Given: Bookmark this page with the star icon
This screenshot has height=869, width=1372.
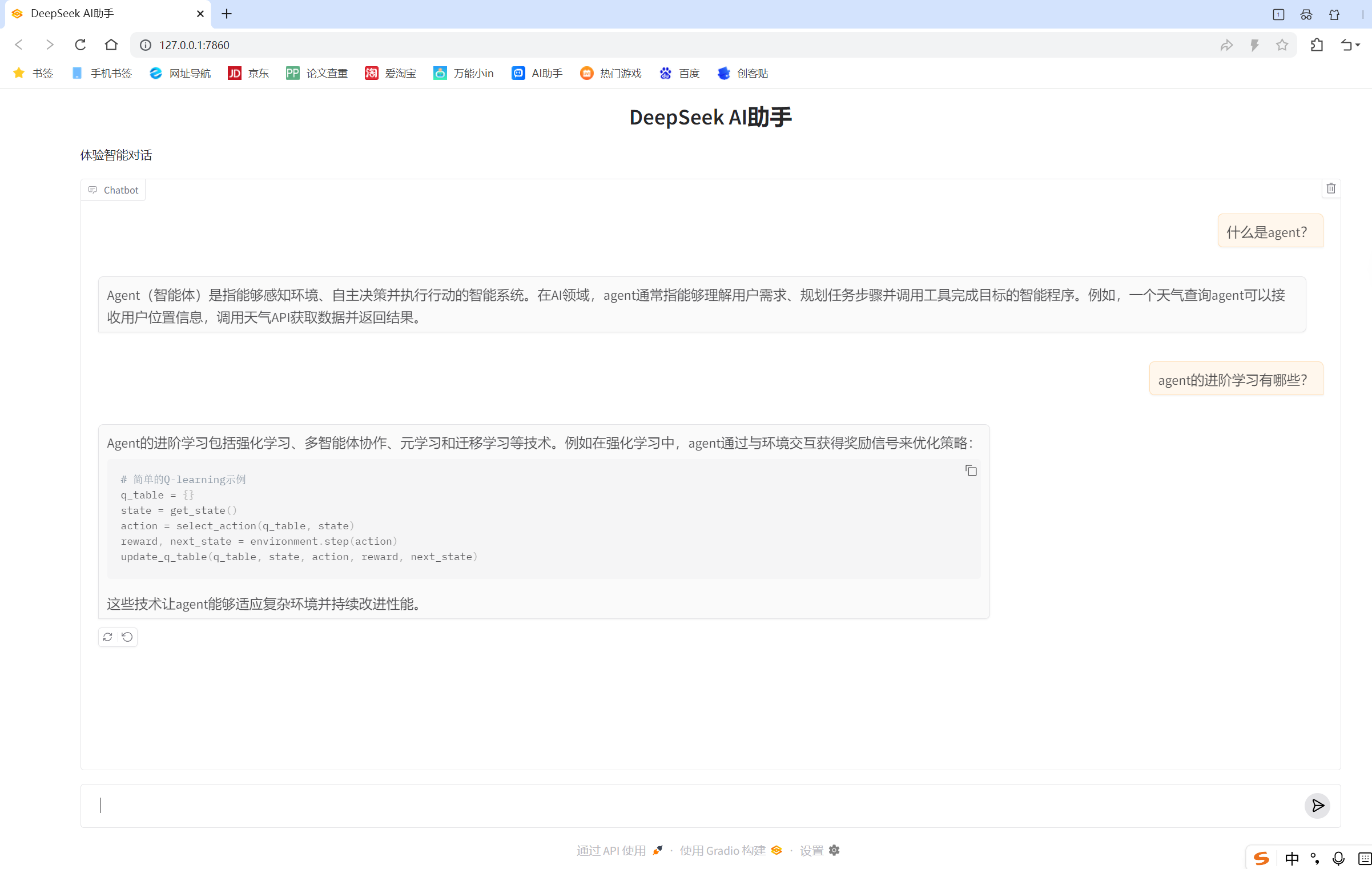Looking at the screenshot, I should tap(1282, 45).
